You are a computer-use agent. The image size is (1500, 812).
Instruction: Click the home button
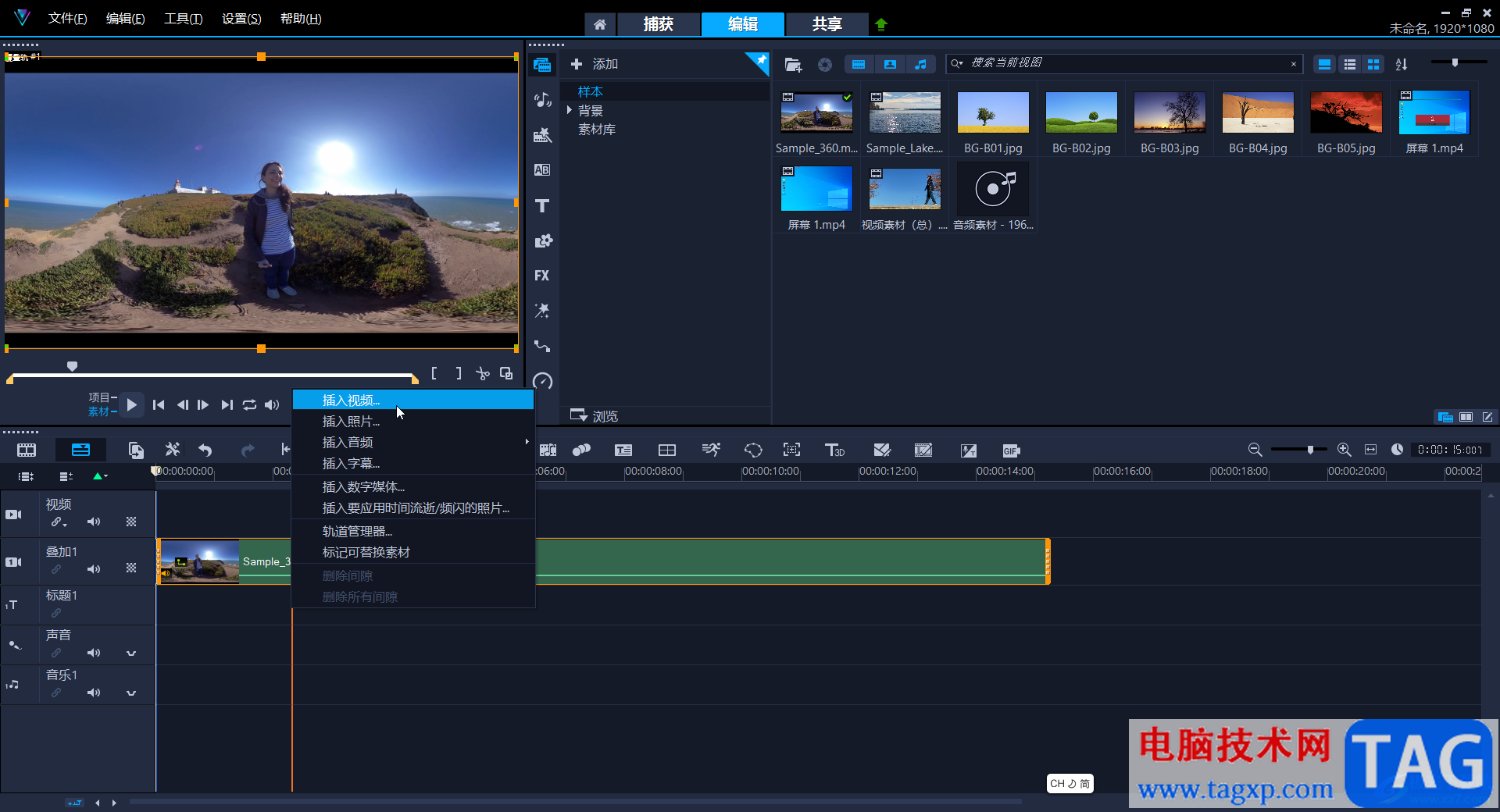pyautogui.click(x=600, y=24)
